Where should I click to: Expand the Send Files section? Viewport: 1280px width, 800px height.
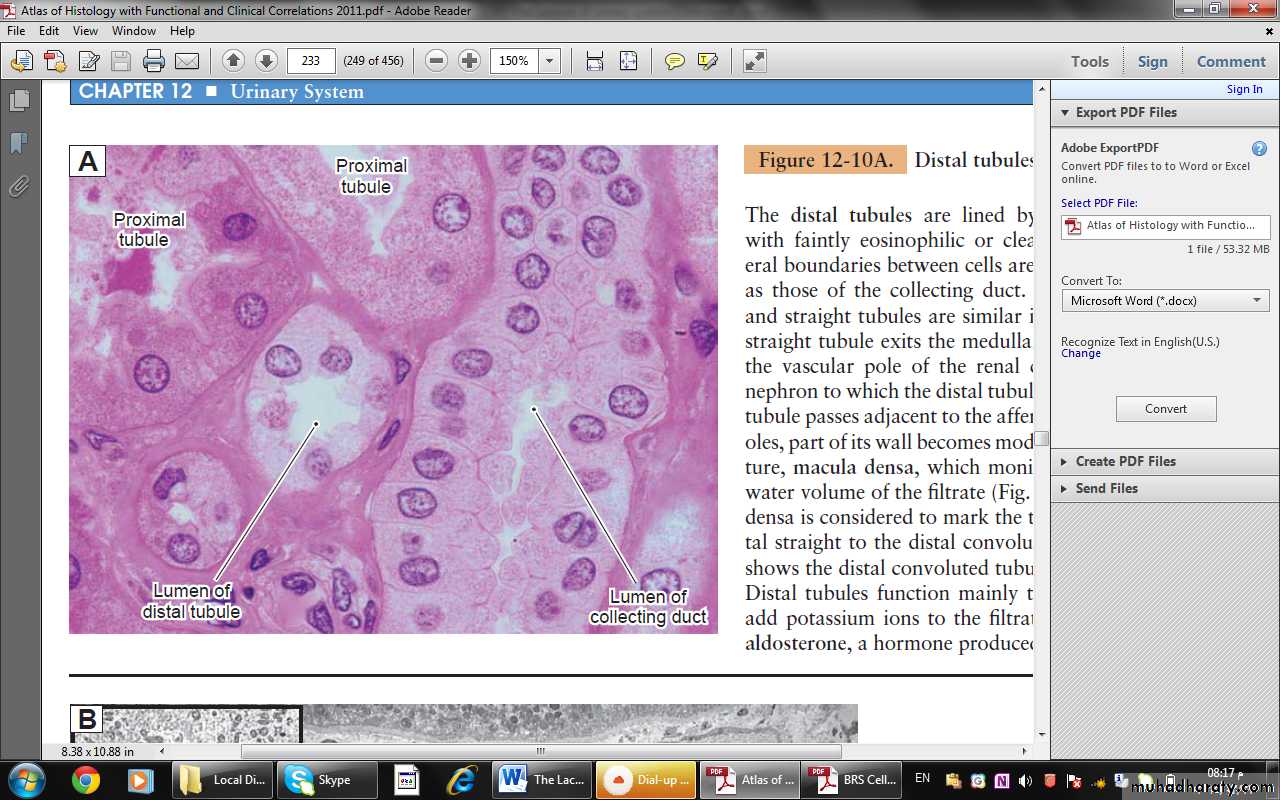1106,488
